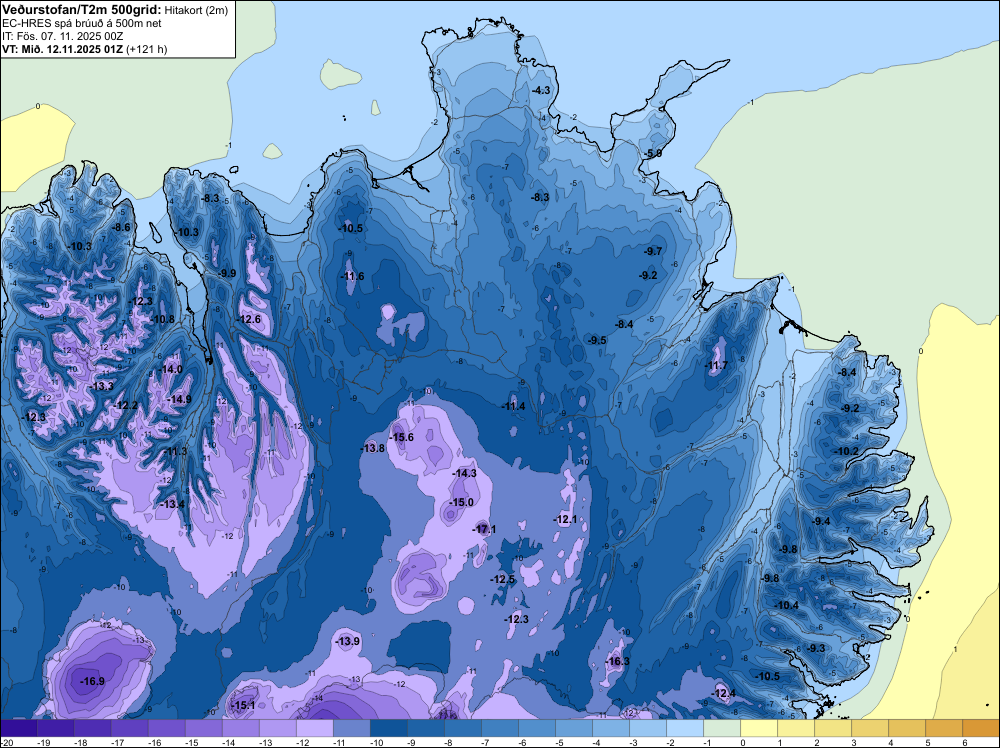Click the -15.1 temperature label
This screenshot has height=748, width=1000.
coord(243,706)
